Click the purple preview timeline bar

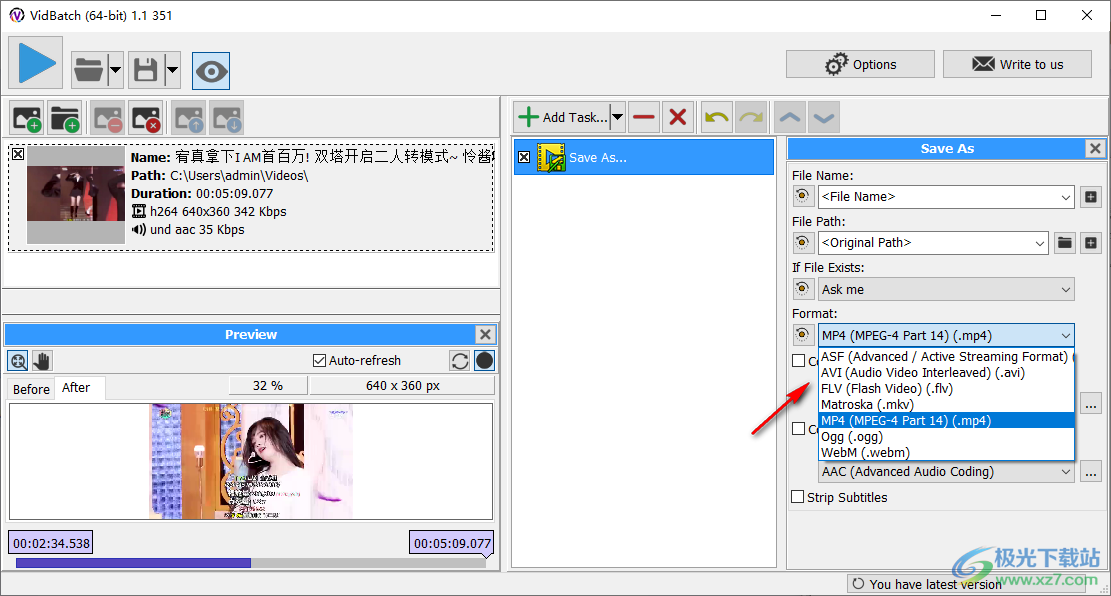coord(133,563)
